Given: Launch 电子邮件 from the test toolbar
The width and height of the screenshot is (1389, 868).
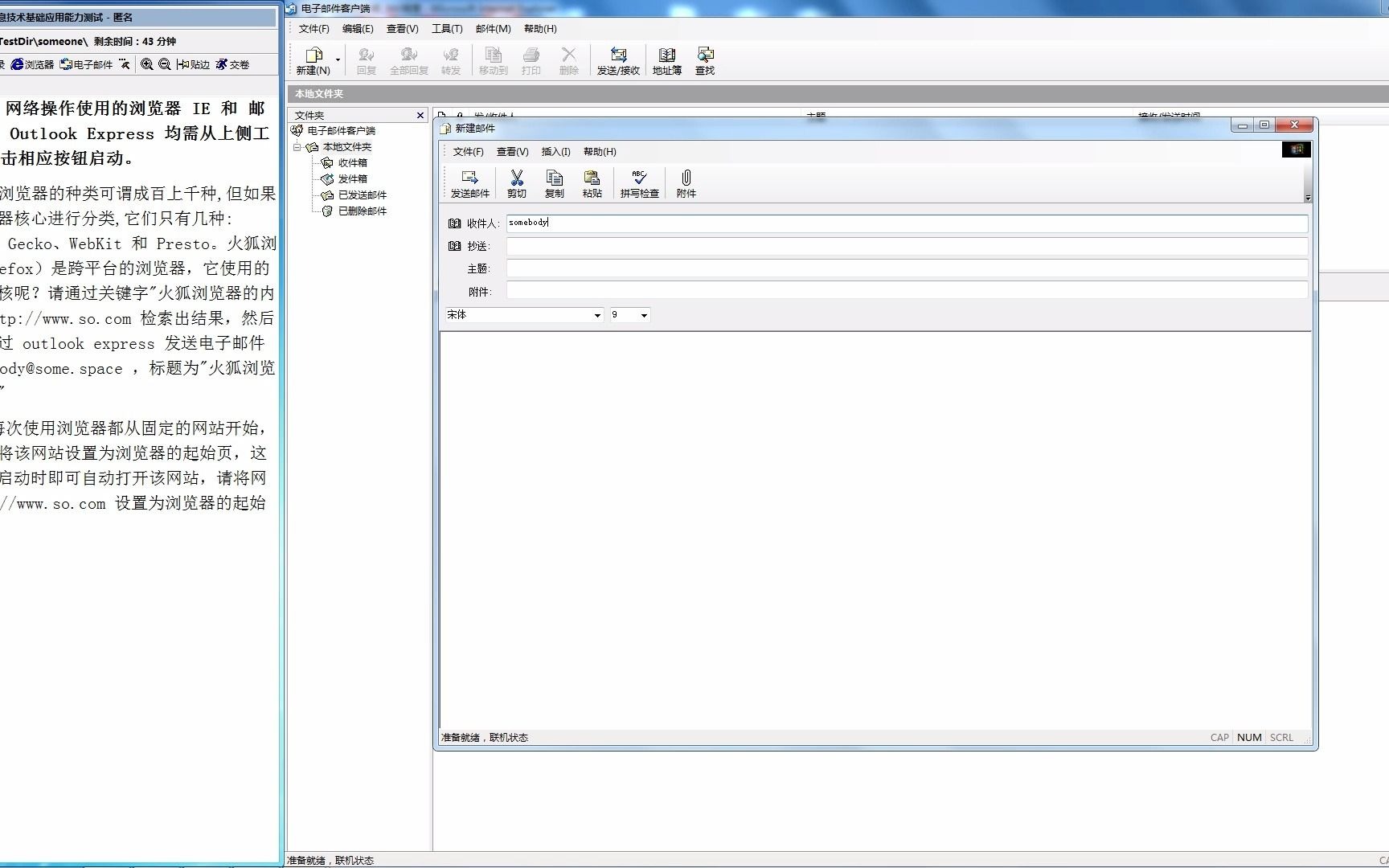Looking at the screenshot, I should coord(86,64).
